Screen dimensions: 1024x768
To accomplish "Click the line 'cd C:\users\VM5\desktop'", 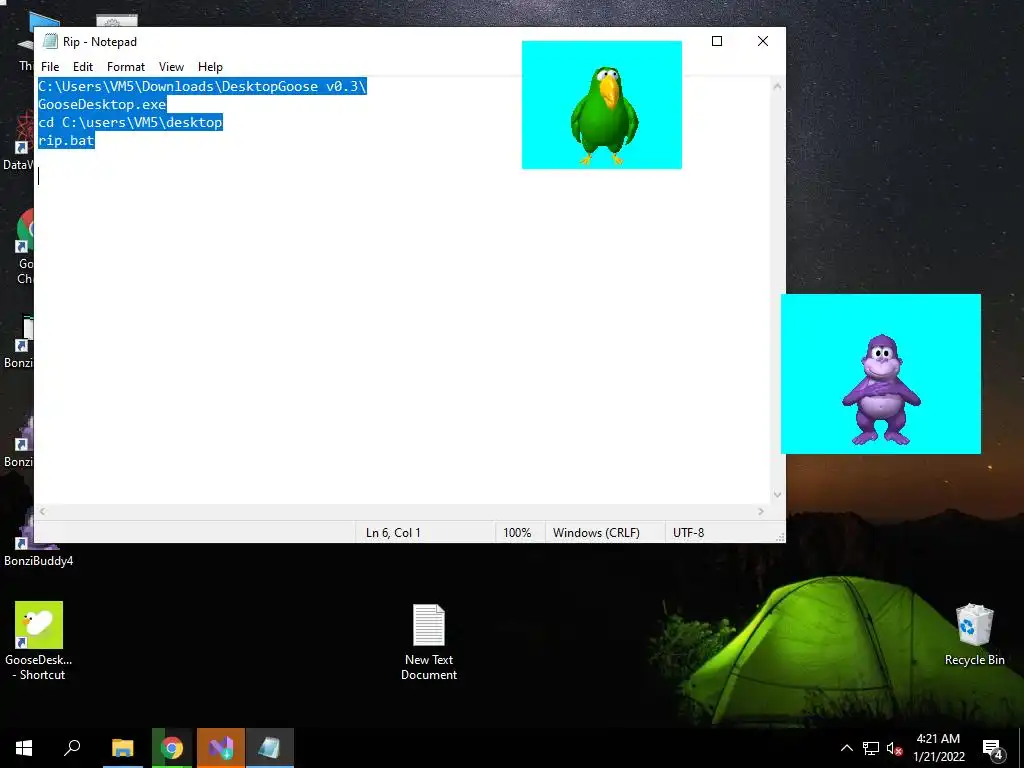I will point(131,122).
